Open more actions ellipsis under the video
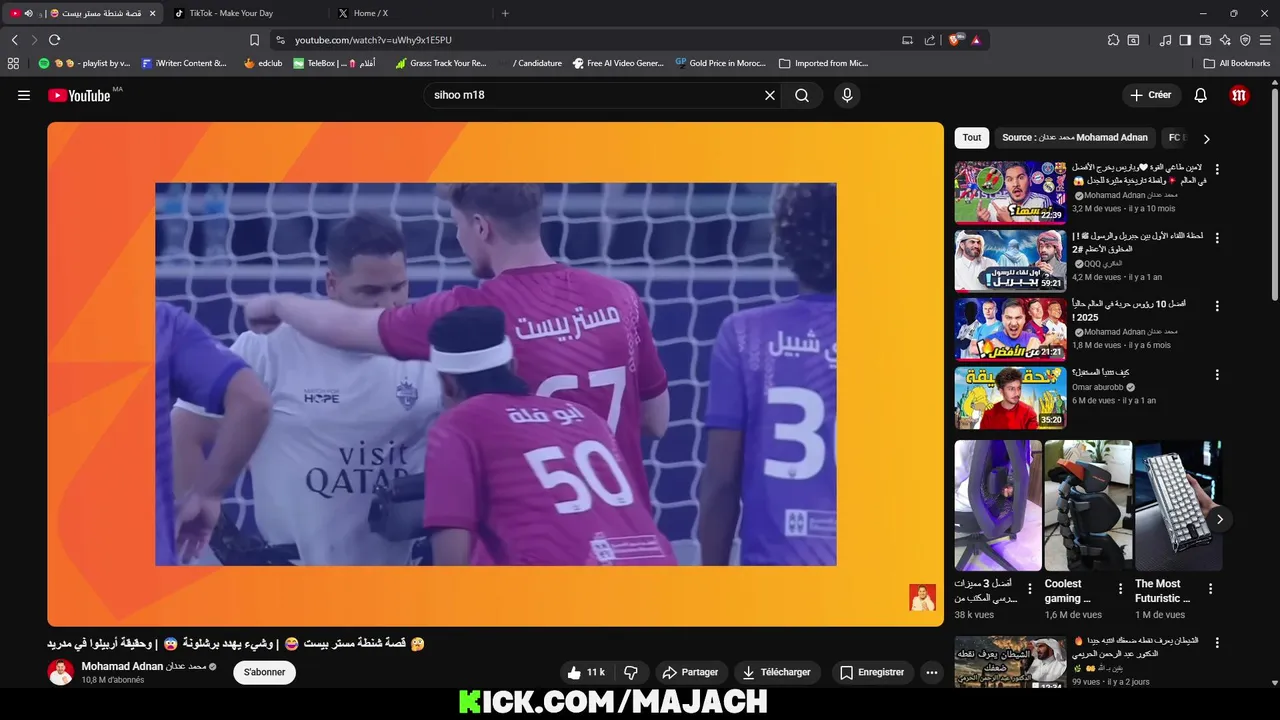 [932, 673]
